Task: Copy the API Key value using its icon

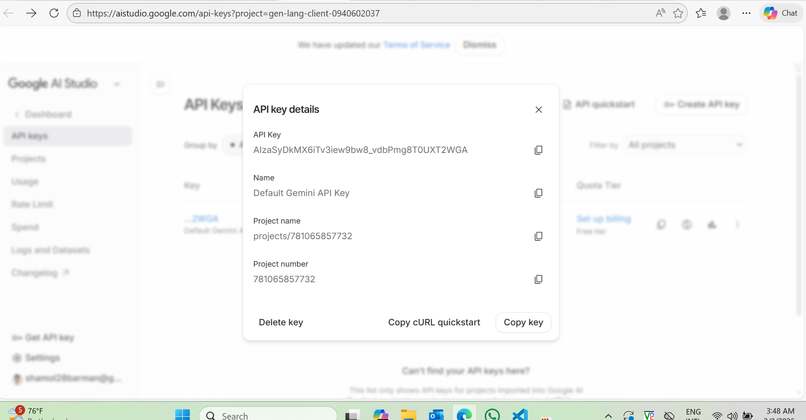Action: click(538, 150)
